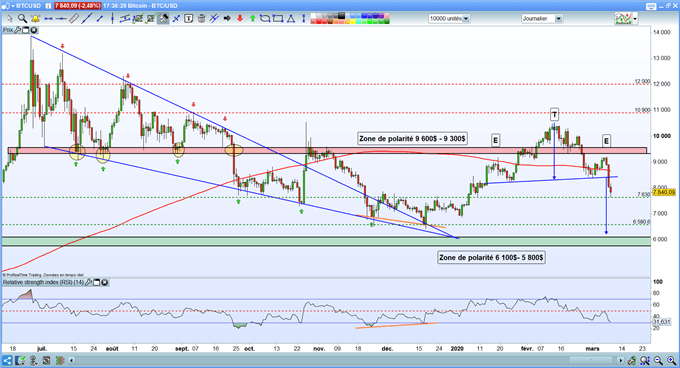Select the ruler measurement tool

pyautogui.click(x=74, y=19)
